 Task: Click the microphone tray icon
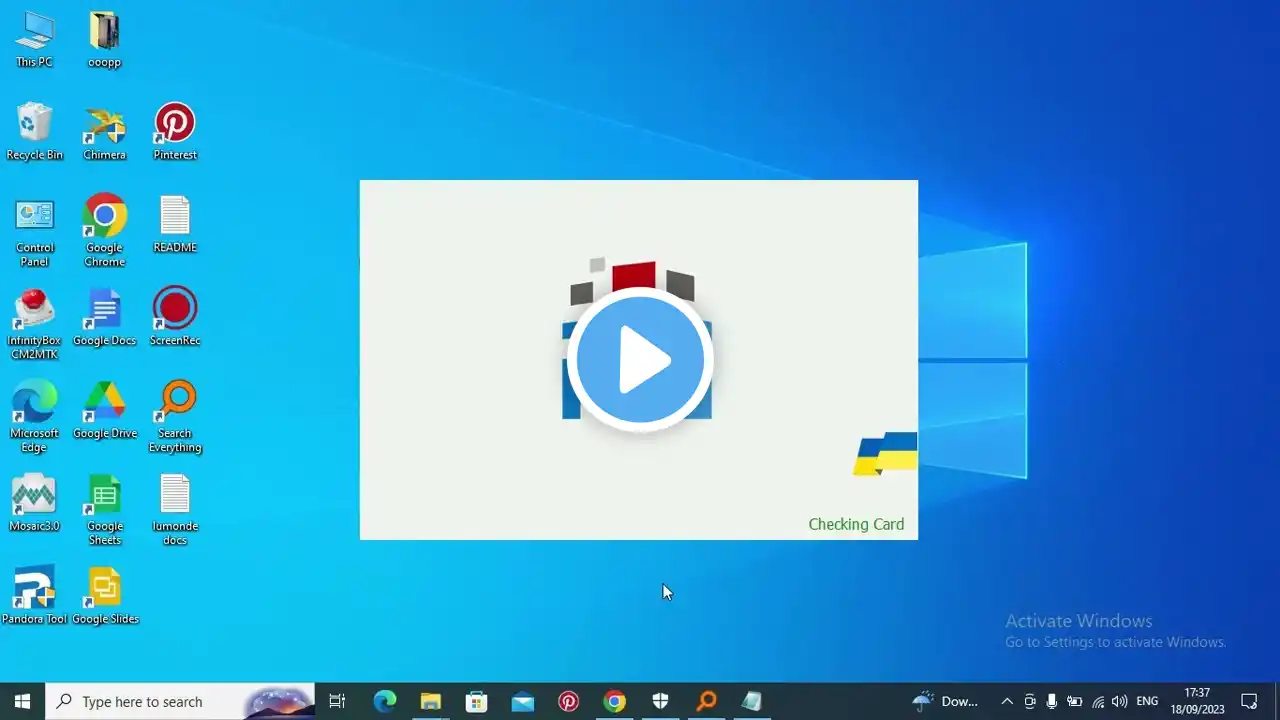pos(1052,701)
